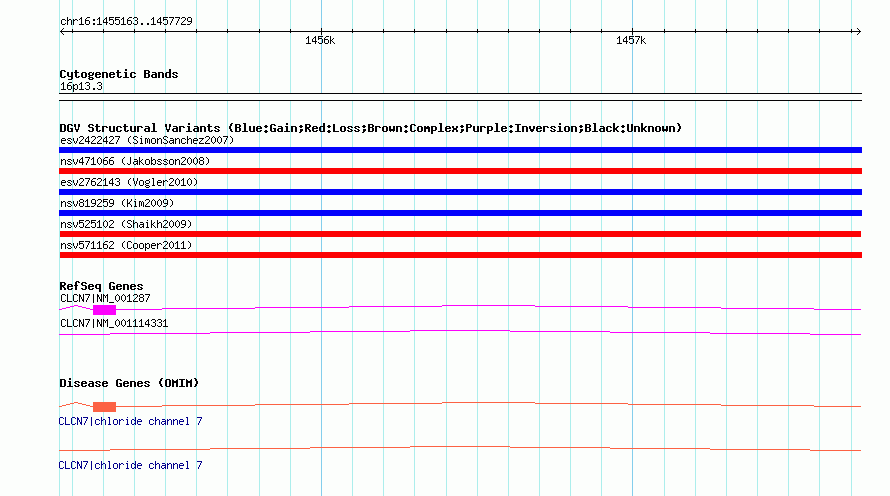The image size is (890, 496).
Task: Click the orange exon block in Disease Genes track
Action: click(104, 407)
